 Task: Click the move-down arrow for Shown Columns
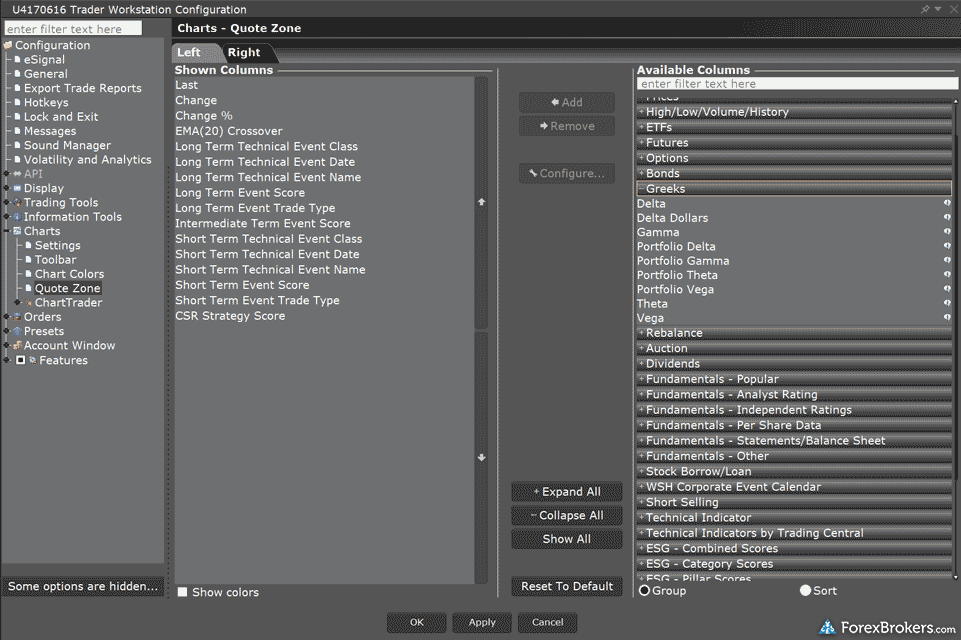click(482, 458)
